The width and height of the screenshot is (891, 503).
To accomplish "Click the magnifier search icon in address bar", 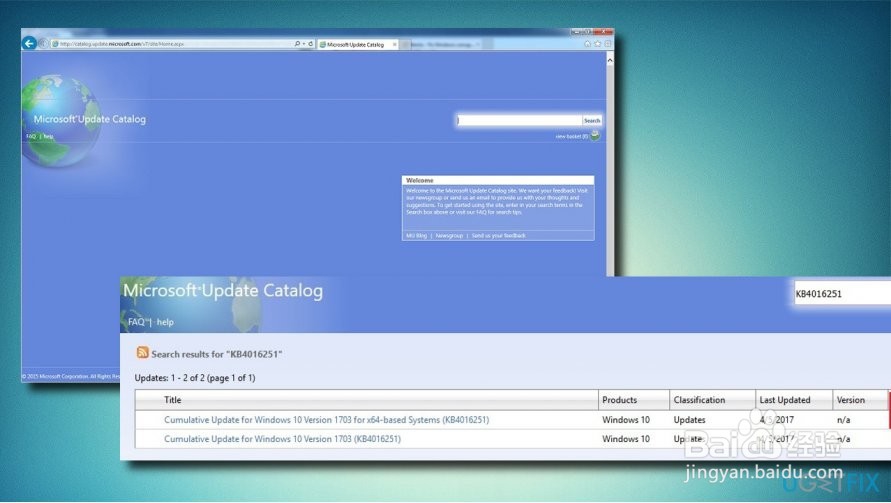I will pyautogui.click(x=297, y=44).
